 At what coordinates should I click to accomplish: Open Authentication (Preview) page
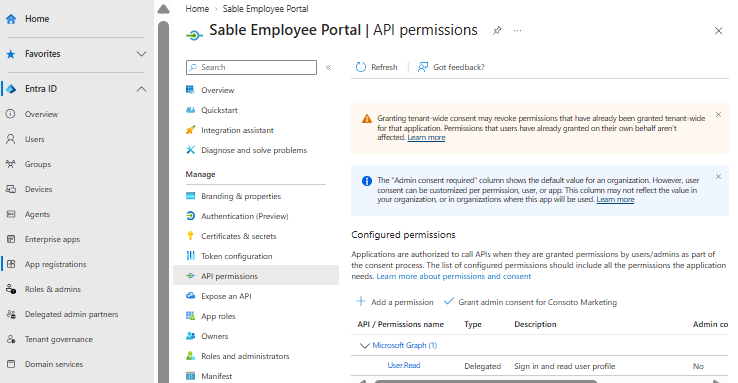pos(245,216)
